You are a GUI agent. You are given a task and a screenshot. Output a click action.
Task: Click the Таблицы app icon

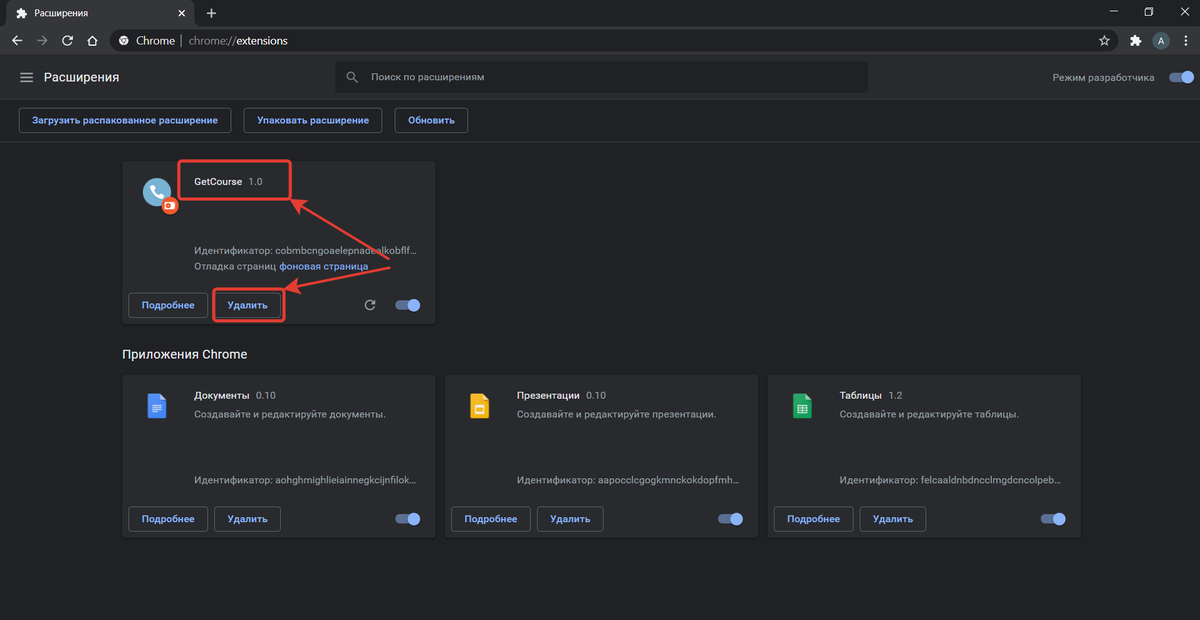(802, 405)
